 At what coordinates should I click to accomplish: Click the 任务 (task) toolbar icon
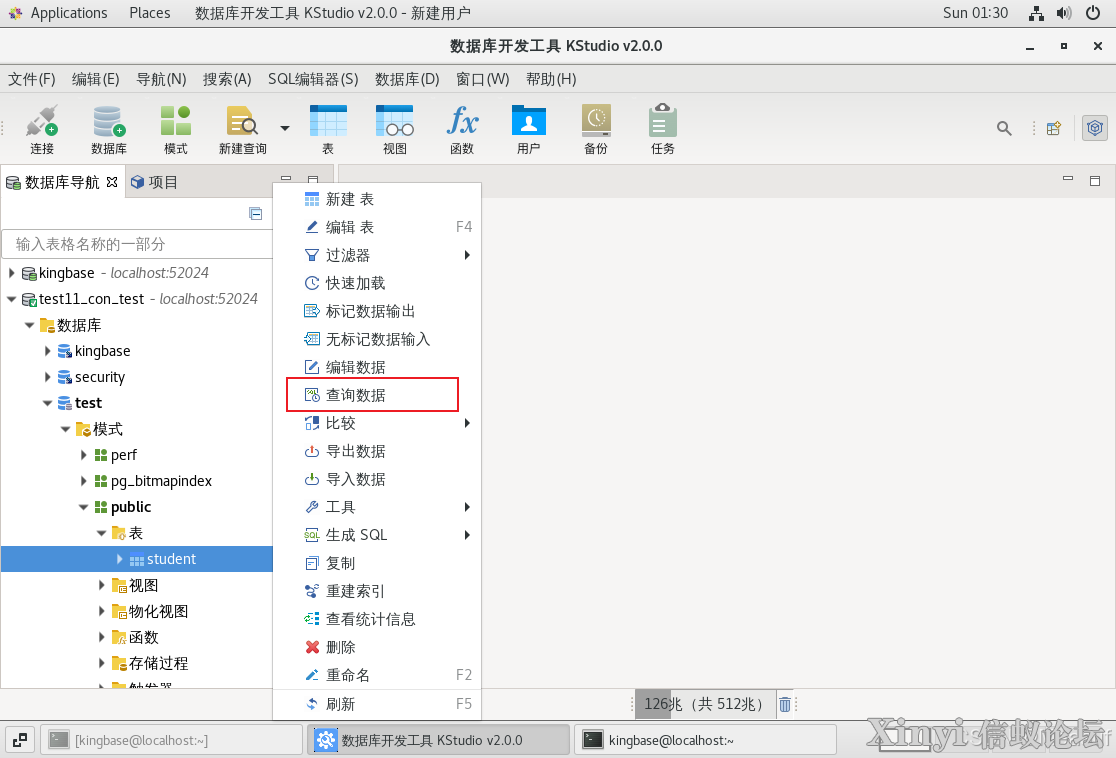[x=663, y=129]
